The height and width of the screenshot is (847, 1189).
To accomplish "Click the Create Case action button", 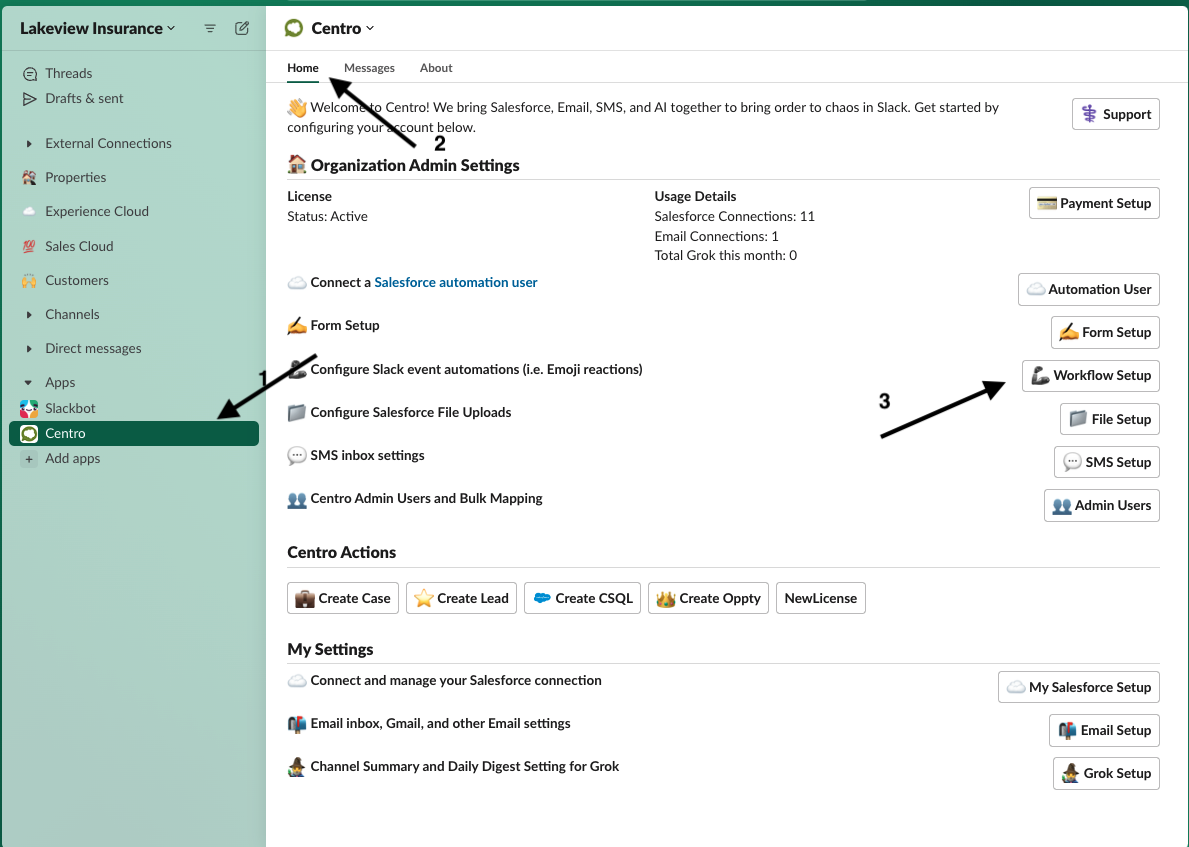I will pos(343,598).
